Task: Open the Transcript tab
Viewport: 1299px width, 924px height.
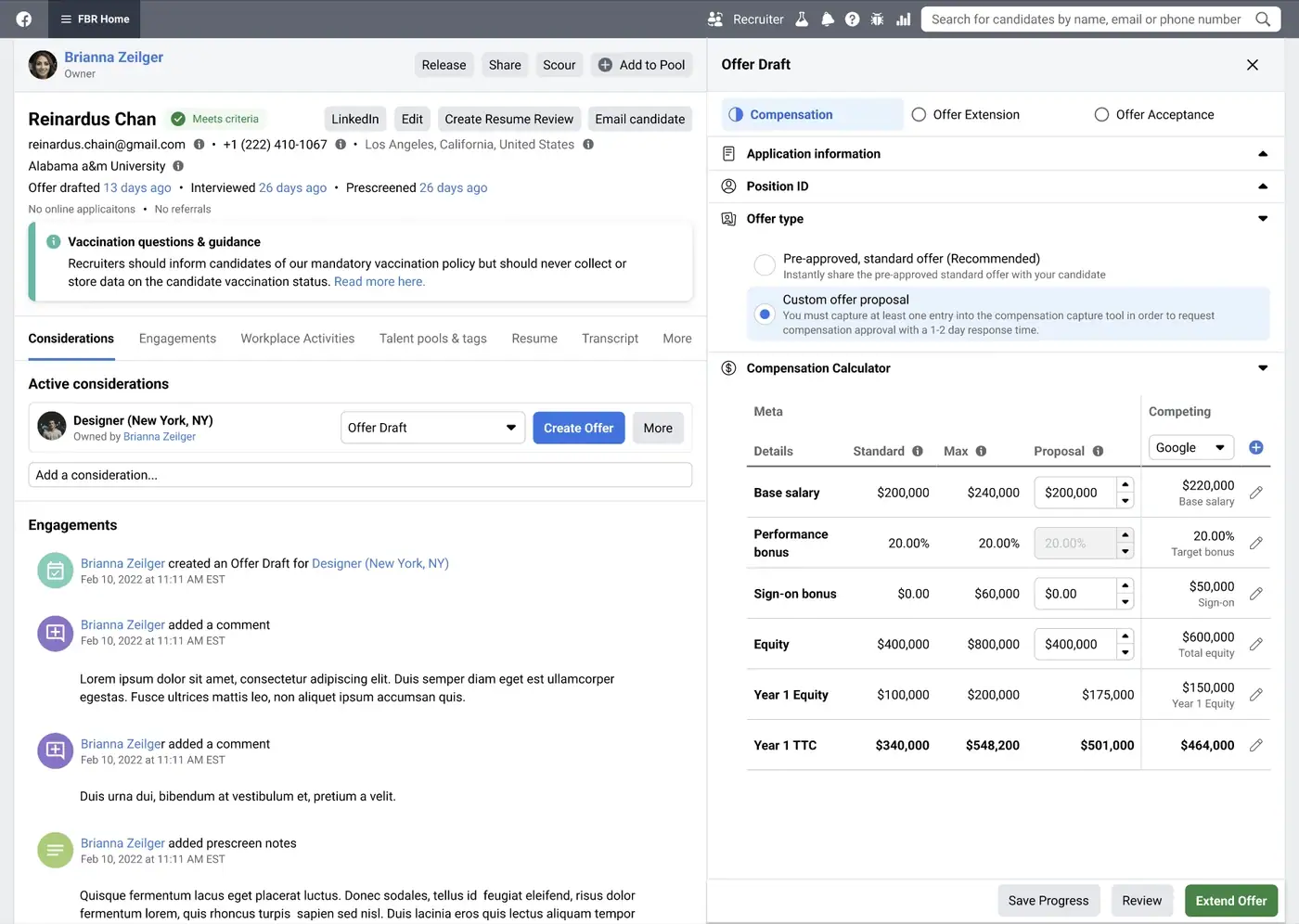Action: [x=610, y=339]
